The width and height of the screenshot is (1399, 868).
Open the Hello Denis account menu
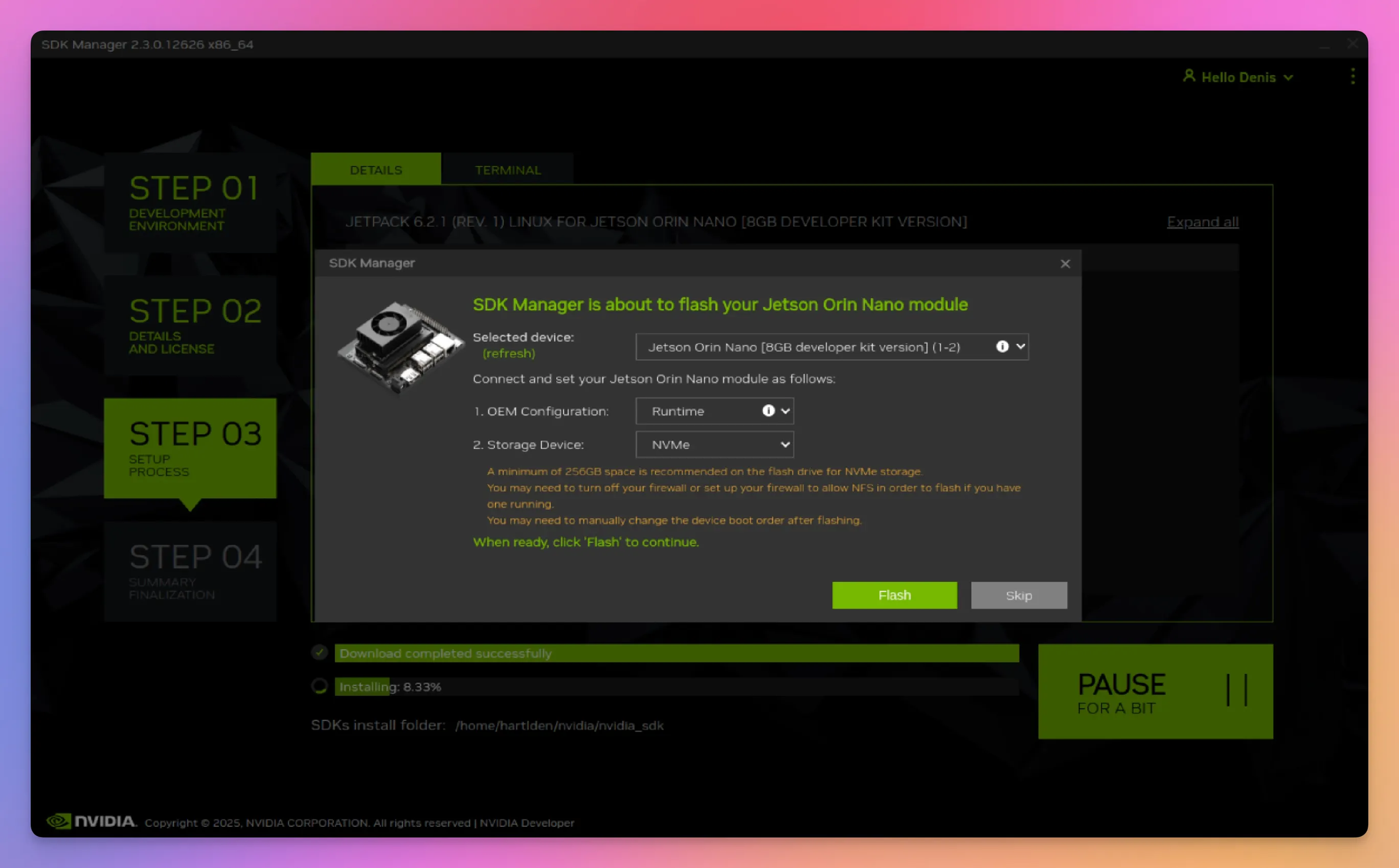(1238, 77)
